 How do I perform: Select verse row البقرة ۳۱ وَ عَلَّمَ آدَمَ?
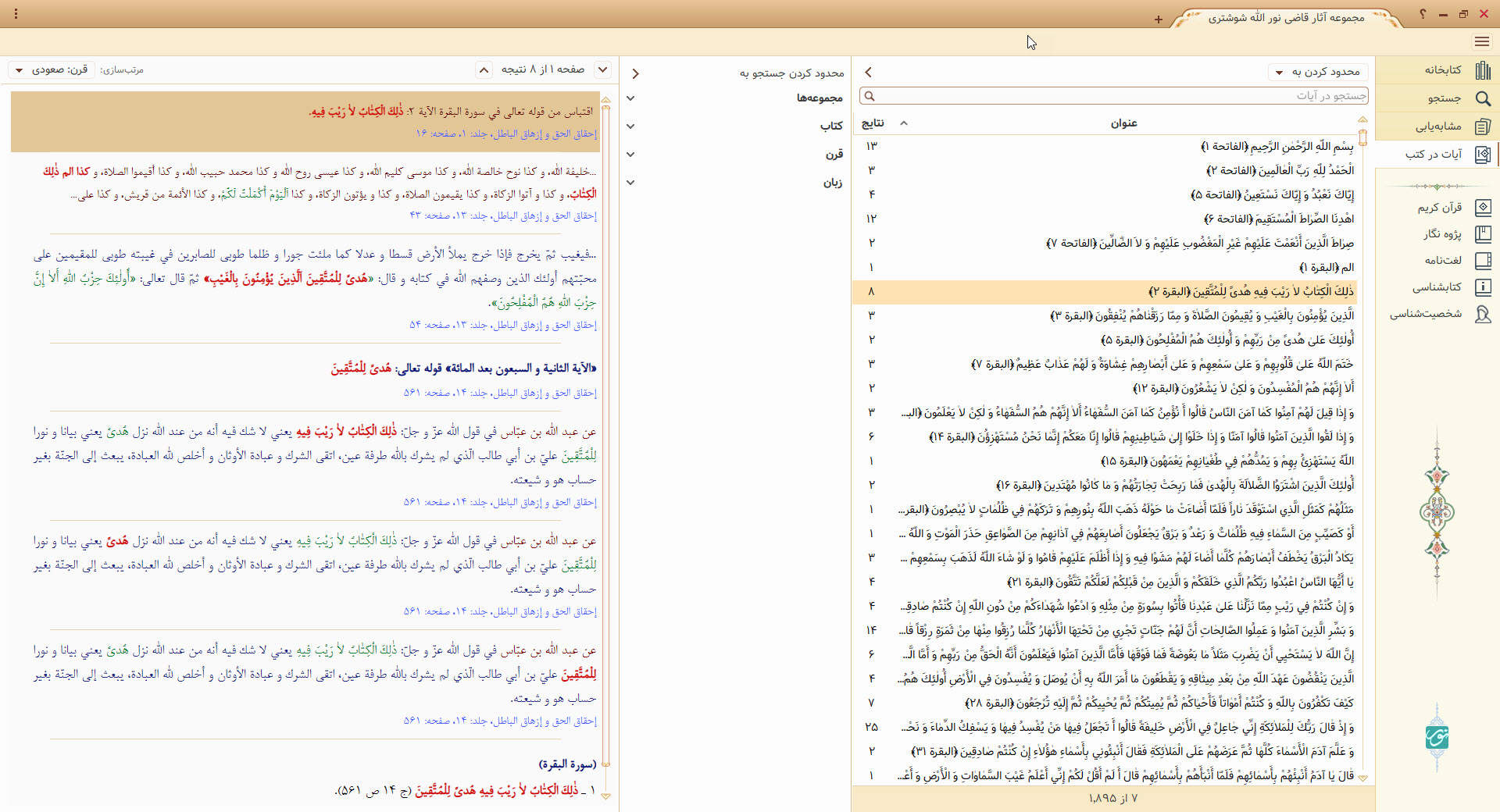1104,751
